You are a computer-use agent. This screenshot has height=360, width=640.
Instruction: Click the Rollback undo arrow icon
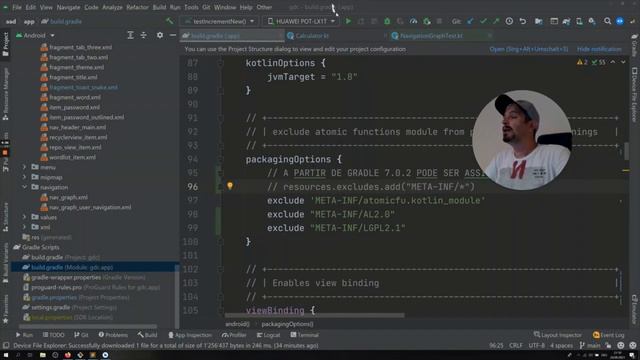(522, 21)
